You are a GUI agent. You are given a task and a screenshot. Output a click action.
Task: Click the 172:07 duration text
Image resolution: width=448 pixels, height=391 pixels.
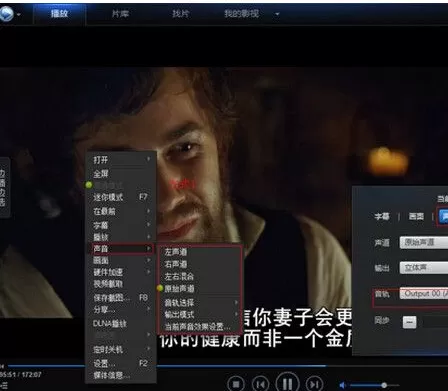33,375
